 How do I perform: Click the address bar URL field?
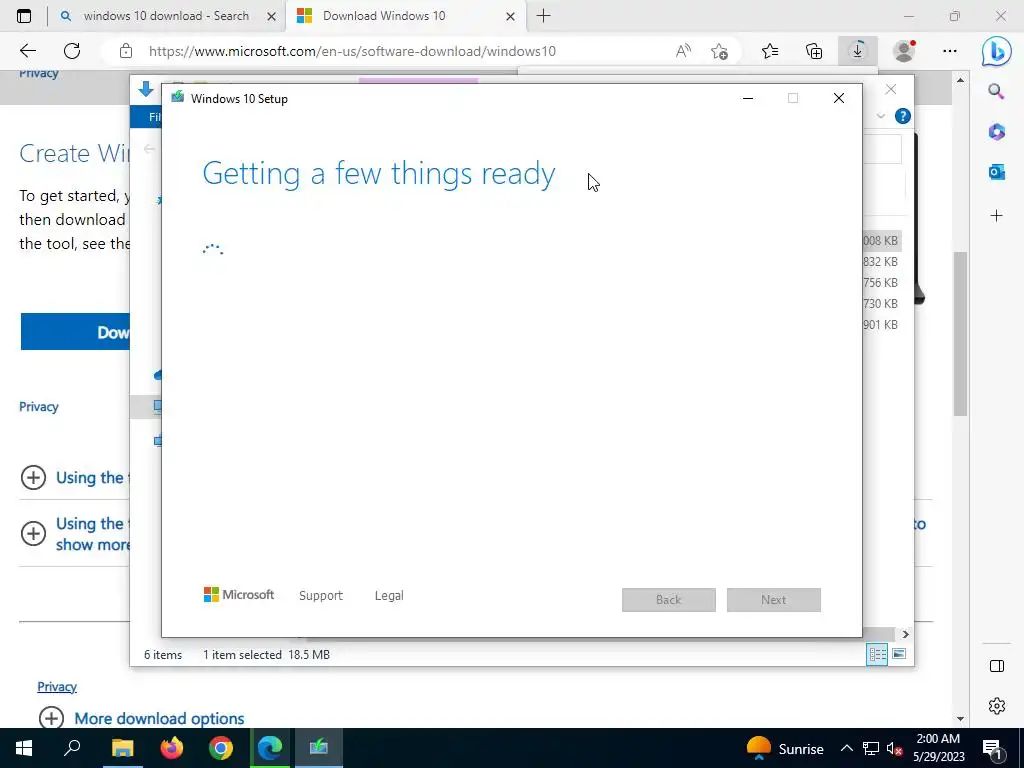coord(352,51)
